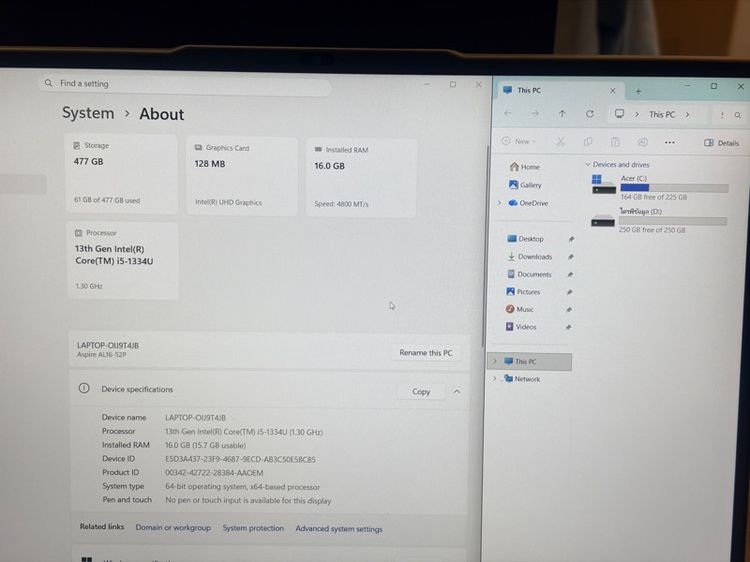Open the Storage 477 GB card

121,174
